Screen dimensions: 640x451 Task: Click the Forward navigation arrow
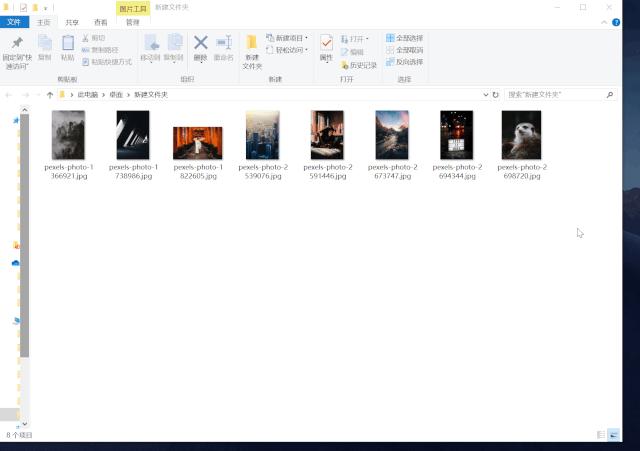[25, 95]
